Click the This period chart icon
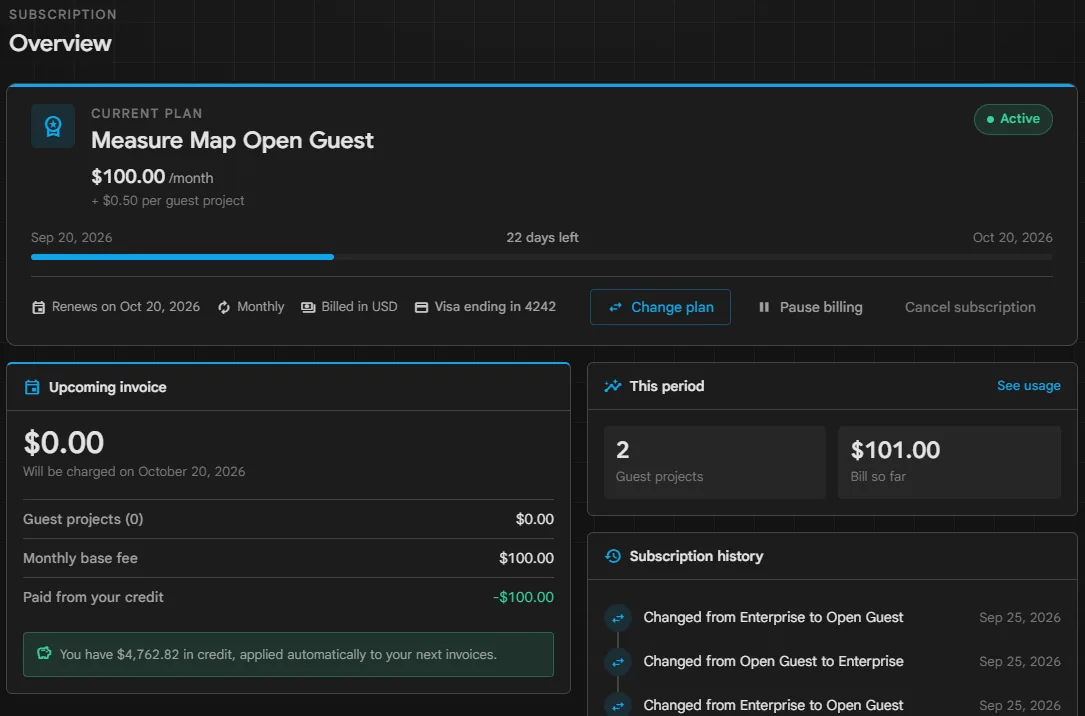This screenshot has height=716, width=1085. (x=612, y=386)
